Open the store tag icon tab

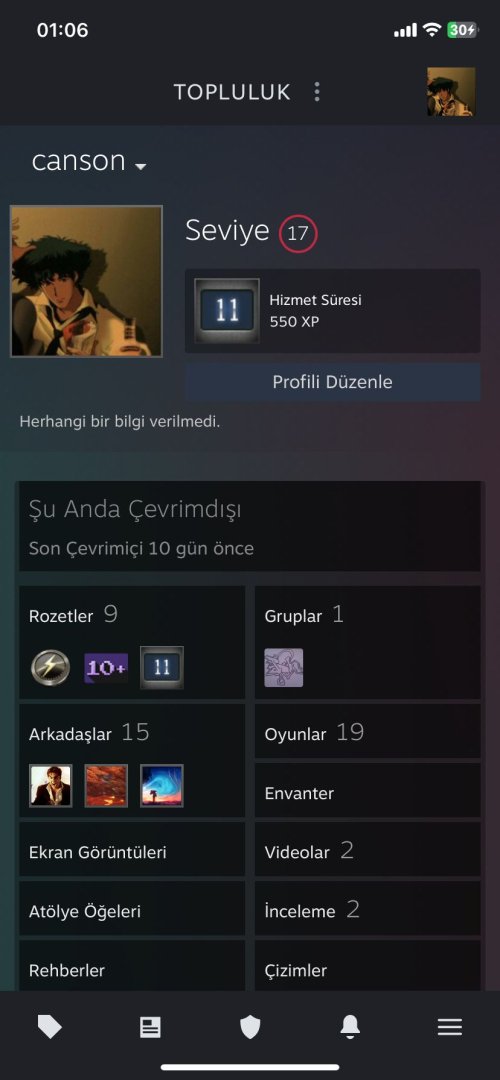(x=50, y=1028)
